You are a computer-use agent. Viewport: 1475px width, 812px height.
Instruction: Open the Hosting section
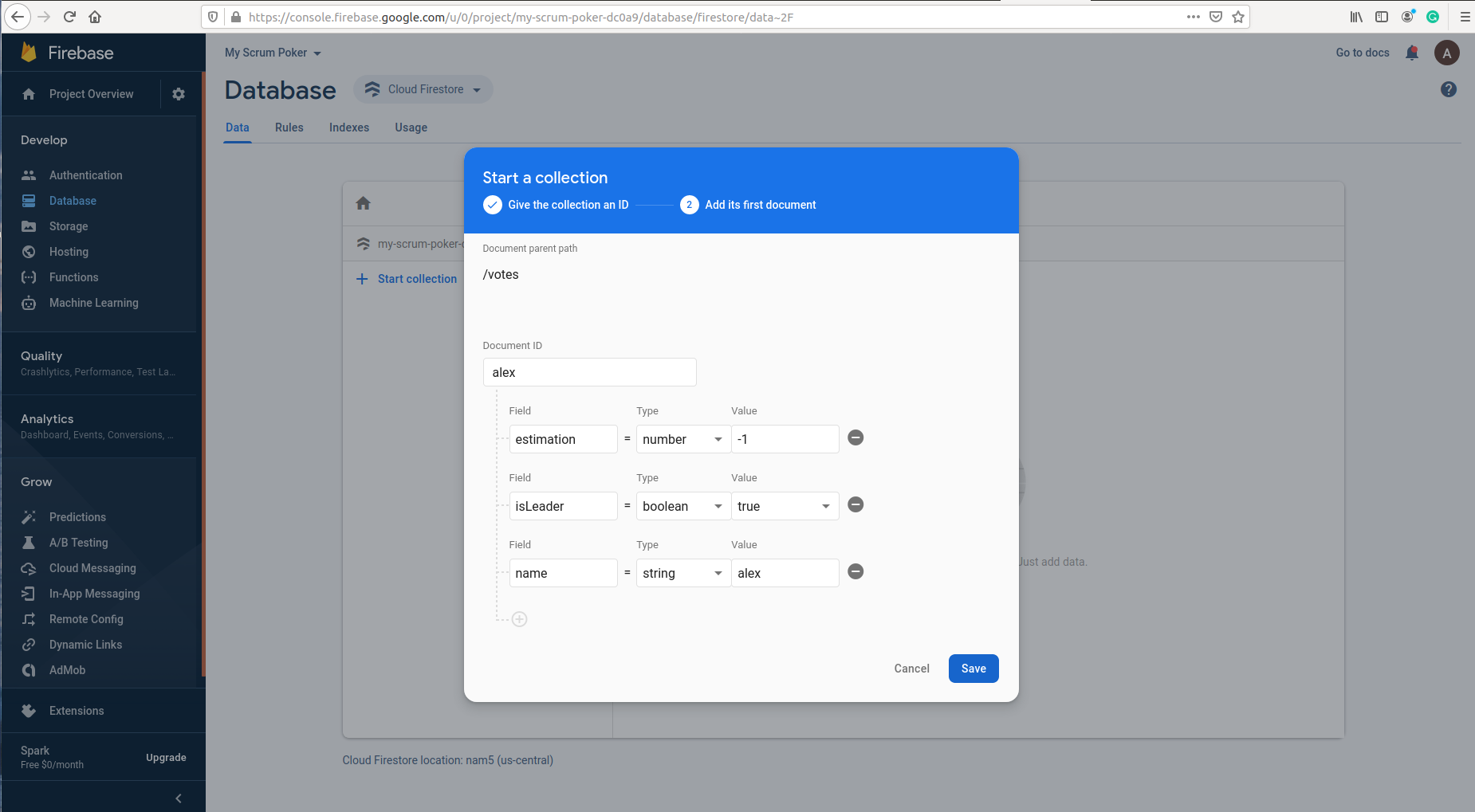click(x=67, y=251)
